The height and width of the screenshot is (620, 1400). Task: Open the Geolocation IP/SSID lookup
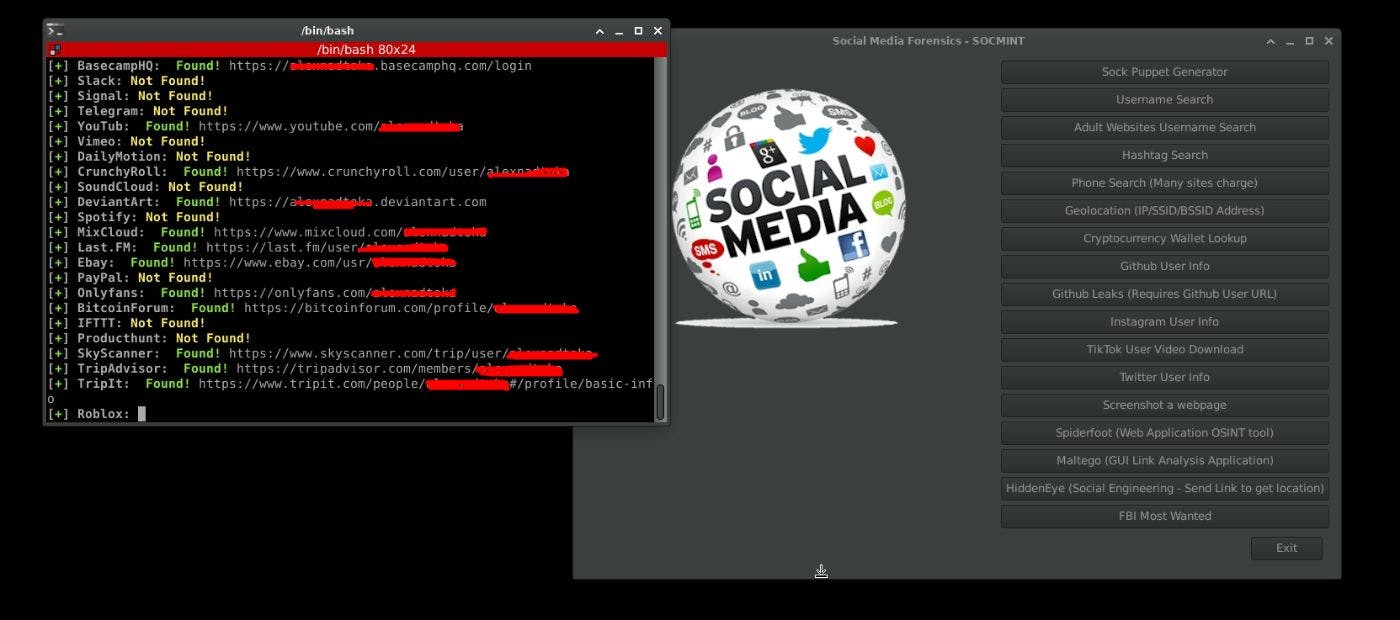[x=1163, y=210]
